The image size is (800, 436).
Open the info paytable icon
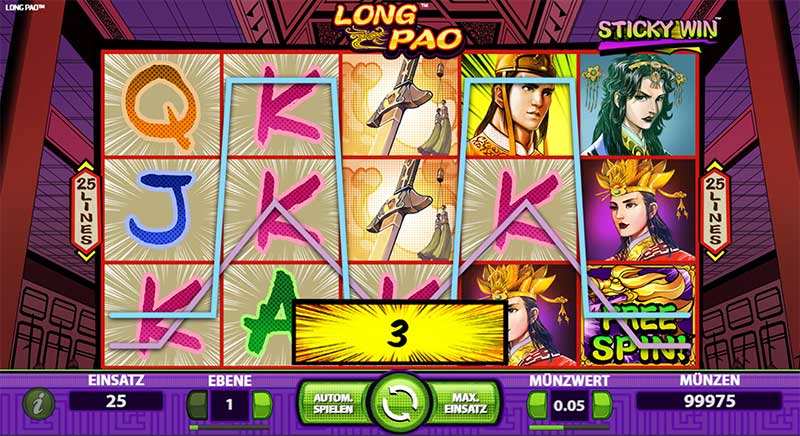pos(38,404)
